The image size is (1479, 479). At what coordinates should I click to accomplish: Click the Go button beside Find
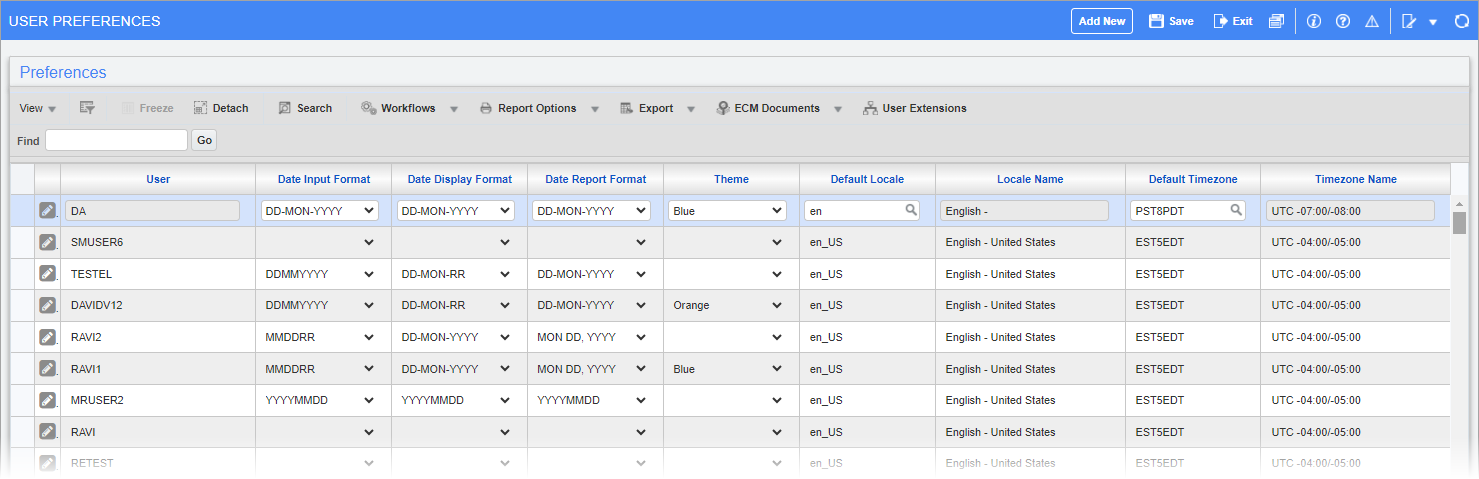coord(204,140)
